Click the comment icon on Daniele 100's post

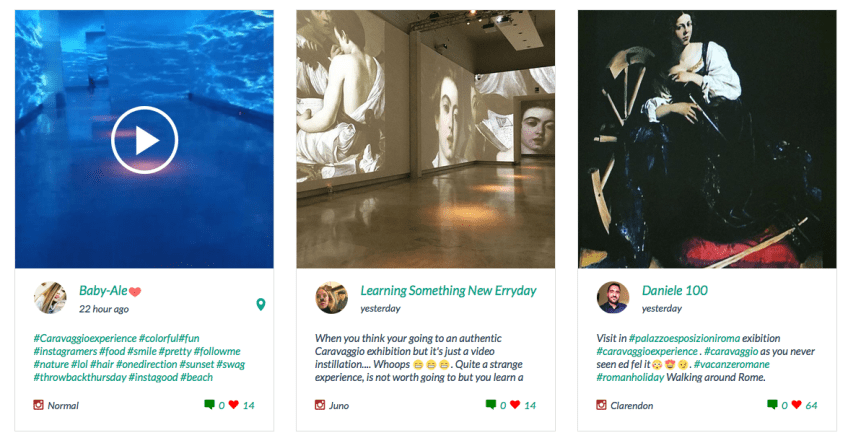pos(772,405)
